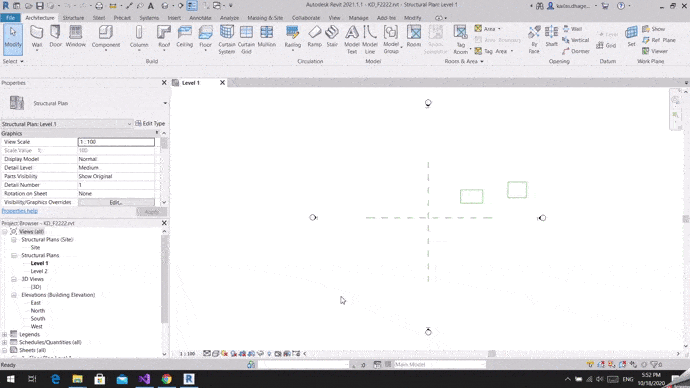Open the File menu tab
Image resolution: width=690 pixels, height=388 pixels.
11,18
